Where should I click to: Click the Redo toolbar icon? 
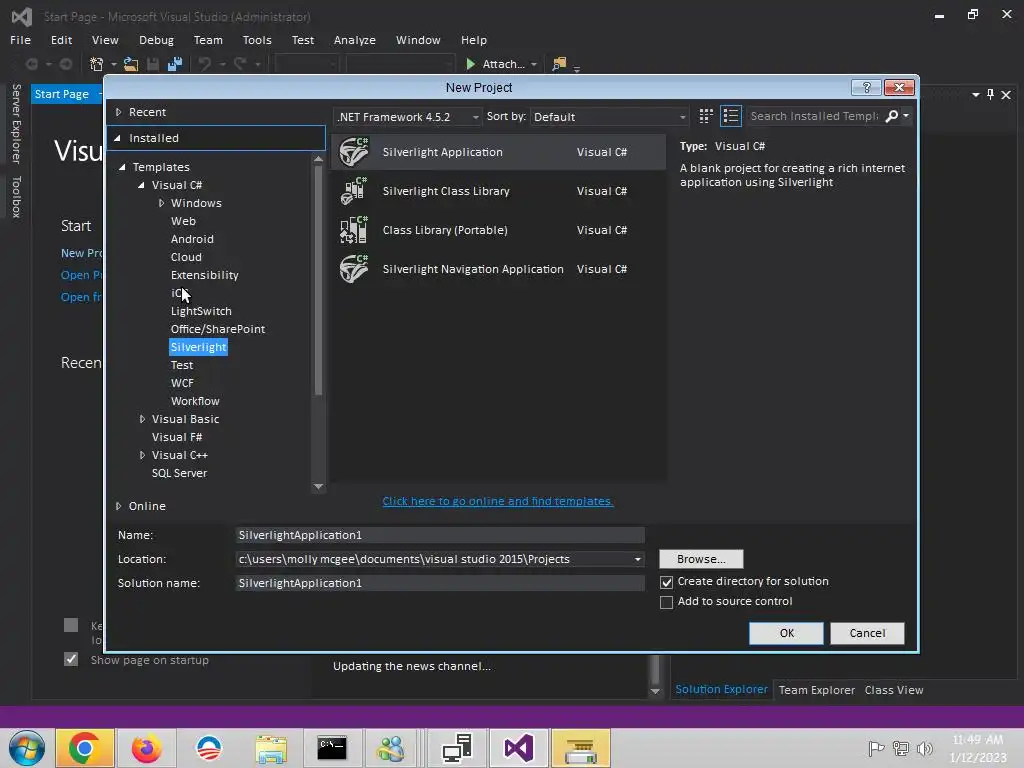pyautogui.click(x=240, y=64)
